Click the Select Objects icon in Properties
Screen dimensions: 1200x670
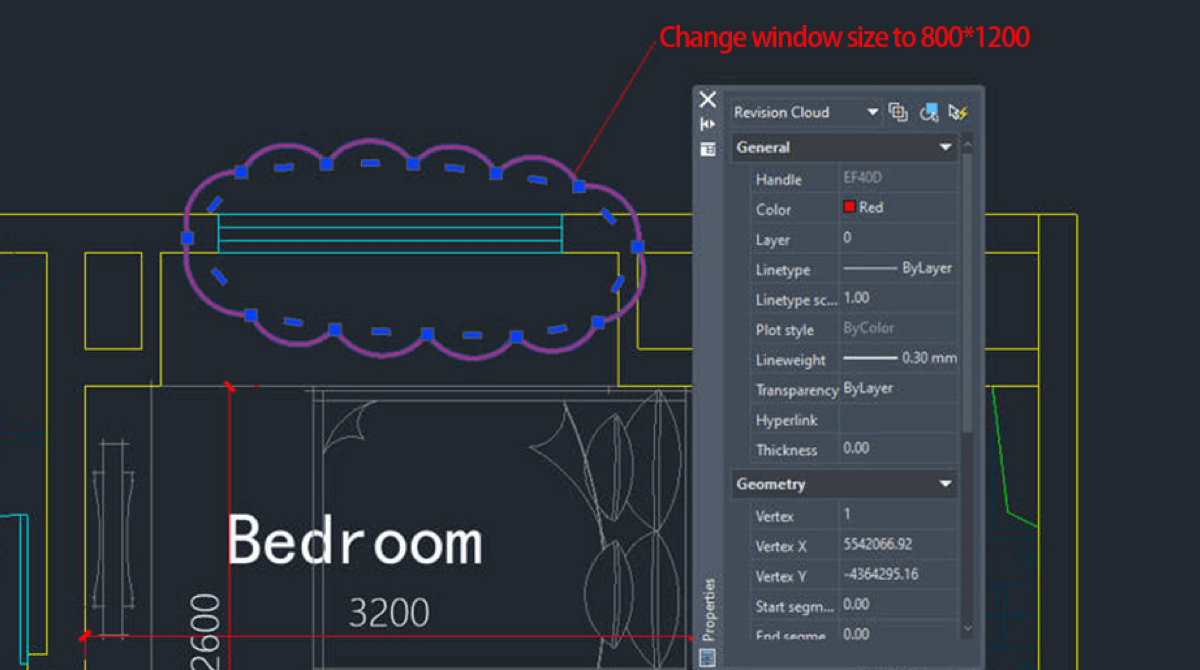click(929, 112)
